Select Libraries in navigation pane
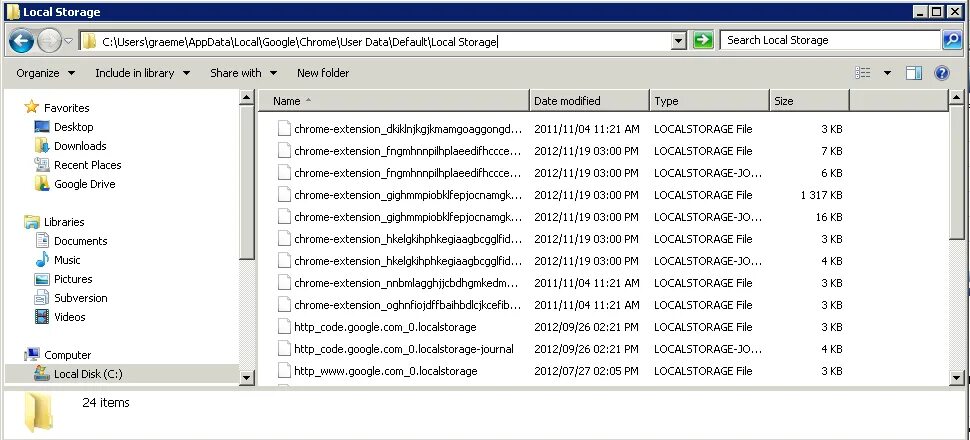 (x=64, y=222)
